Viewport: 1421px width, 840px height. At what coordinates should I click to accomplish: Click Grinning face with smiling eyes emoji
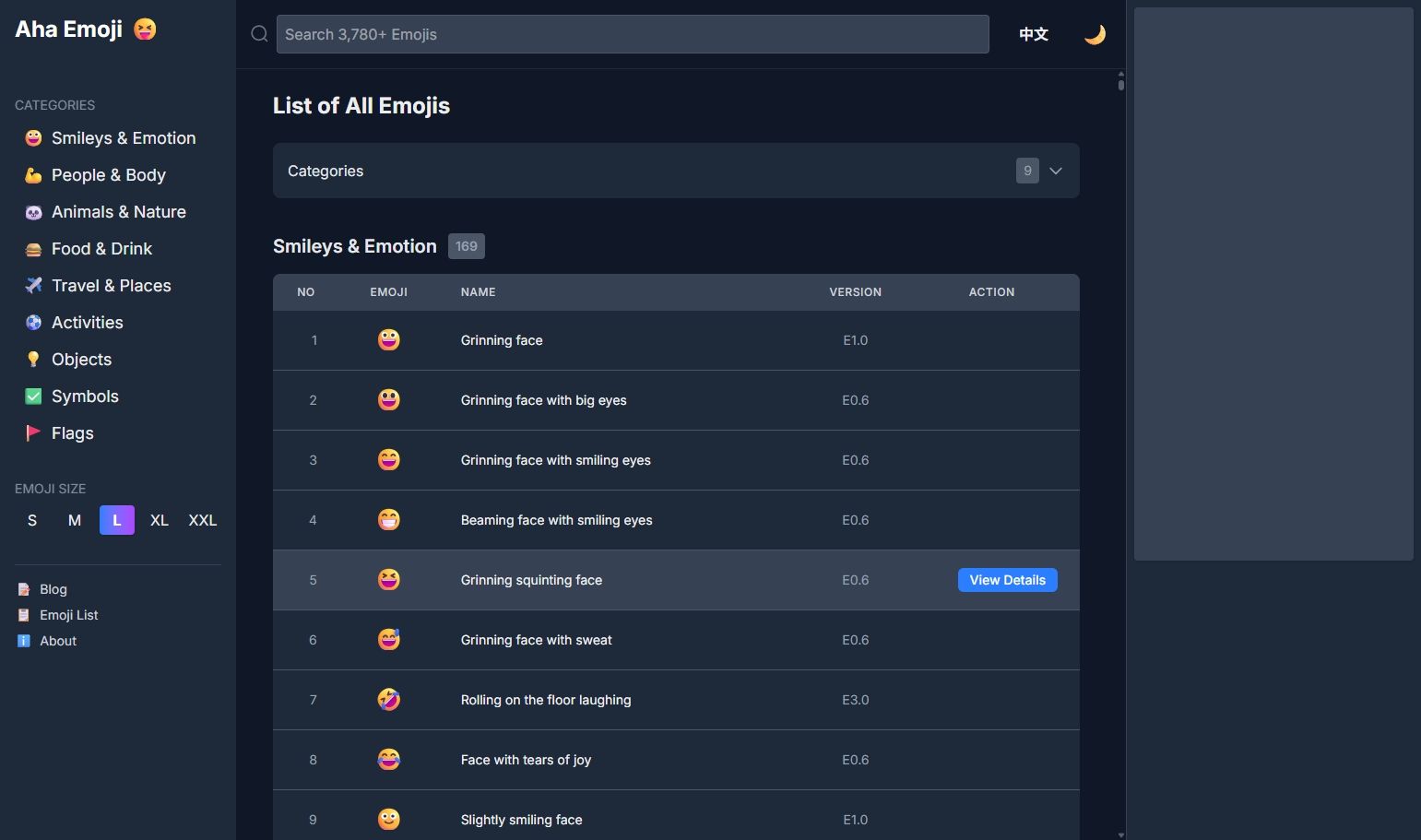coord(389,460)
